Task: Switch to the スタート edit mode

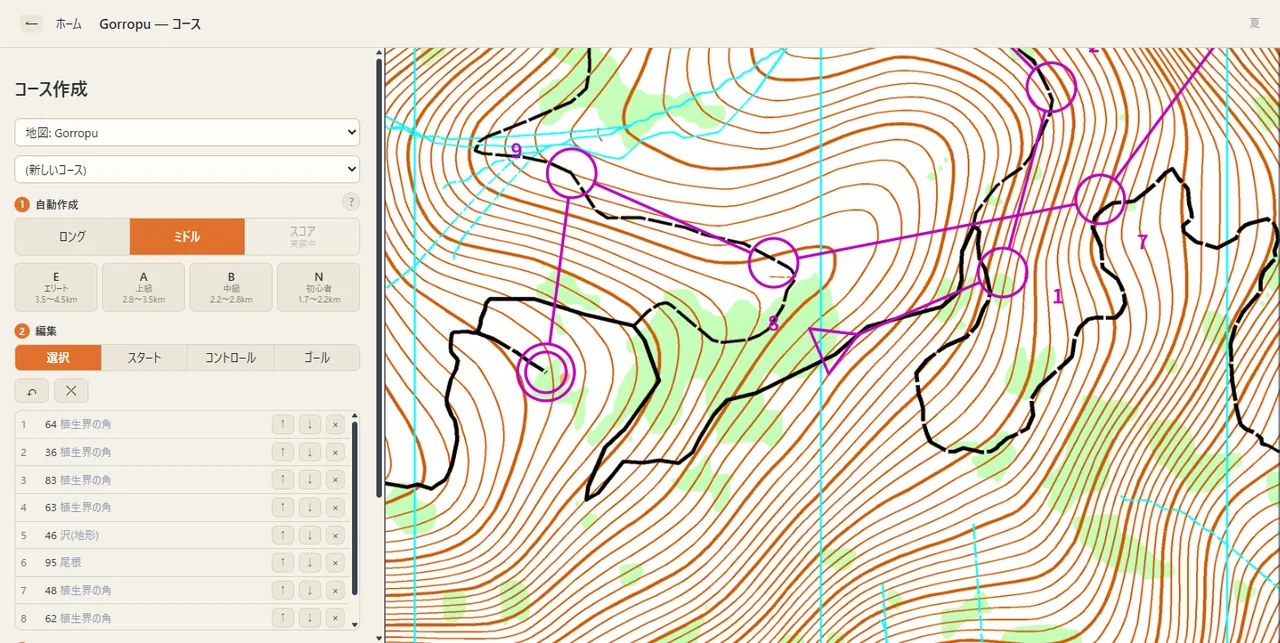Action: (x=144, y=358)
